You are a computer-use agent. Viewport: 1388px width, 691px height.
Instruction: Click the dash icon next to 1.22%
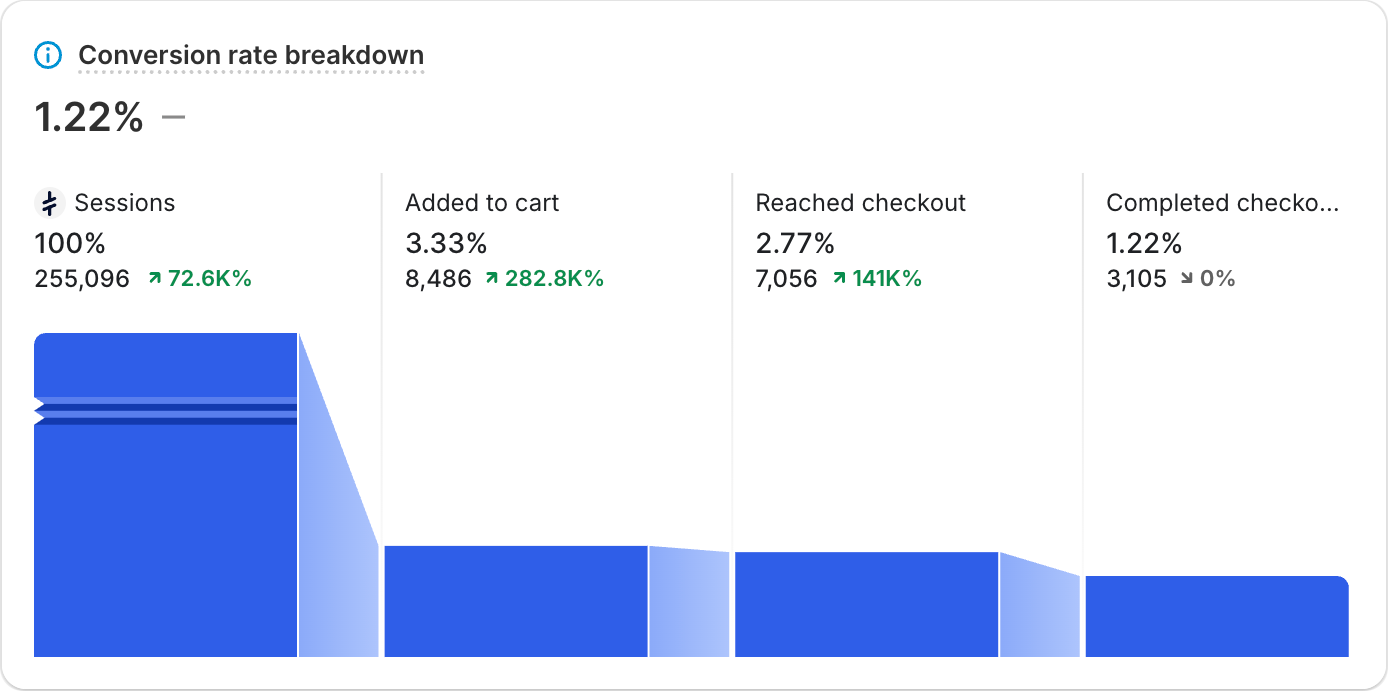click(173, 117)
